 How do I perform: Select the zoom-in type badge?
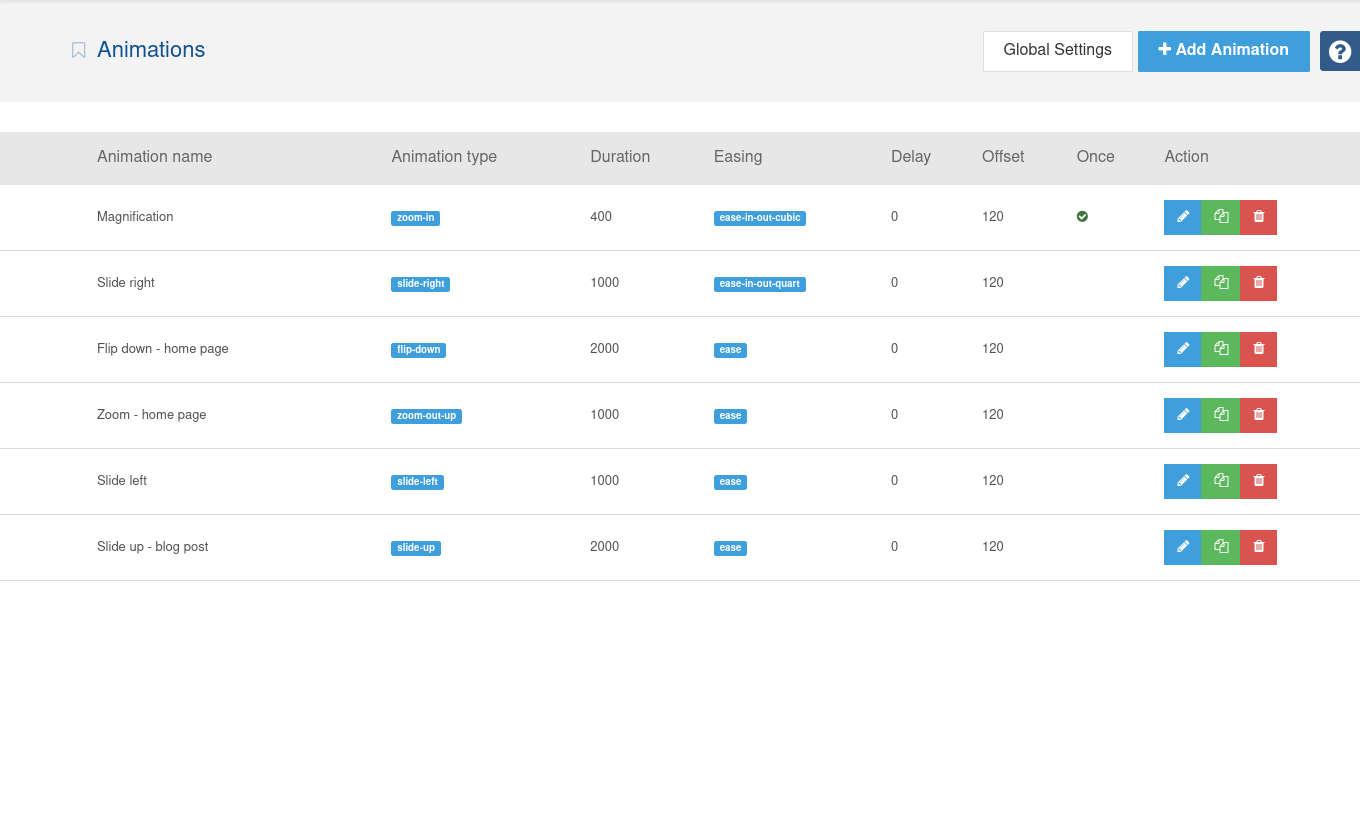415,218
